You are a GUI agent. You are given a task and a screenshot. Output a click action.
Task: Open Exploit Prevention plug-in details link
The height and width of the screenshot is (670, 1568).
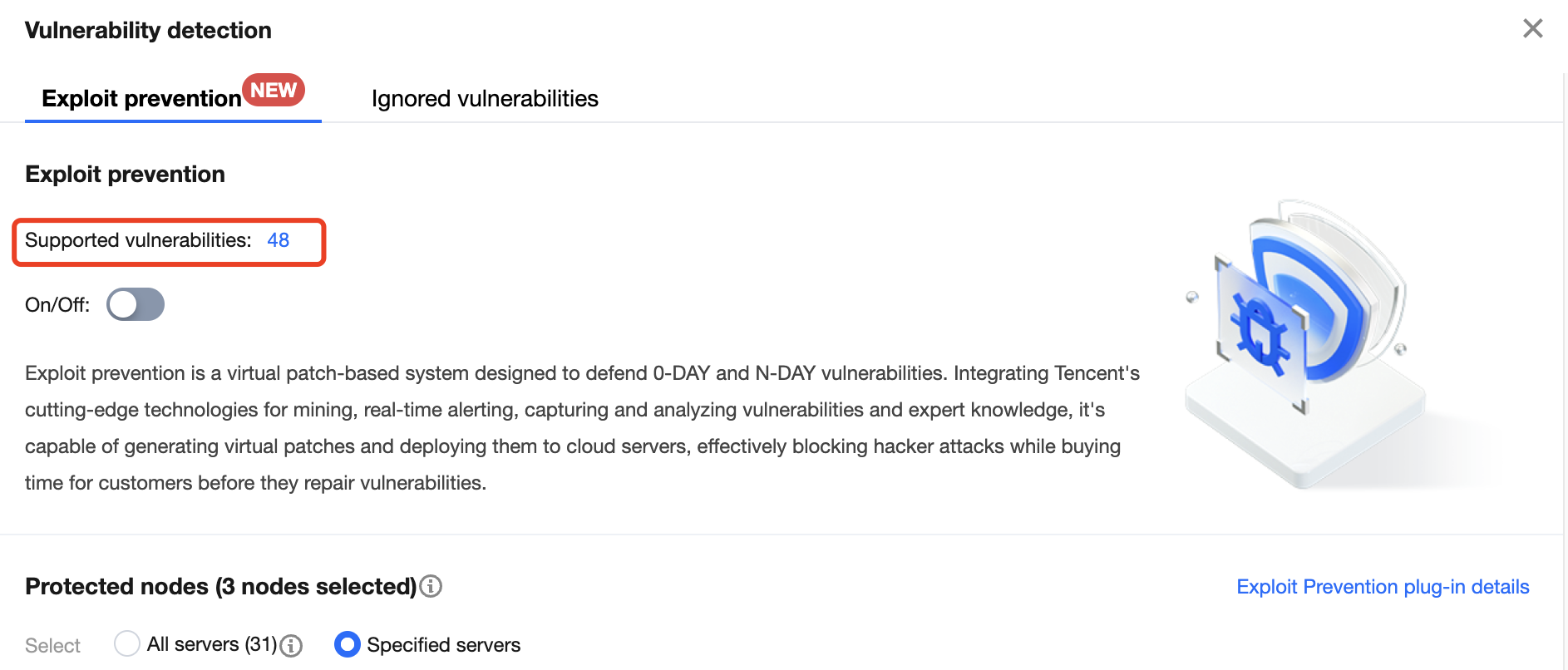click(1383, 587)
